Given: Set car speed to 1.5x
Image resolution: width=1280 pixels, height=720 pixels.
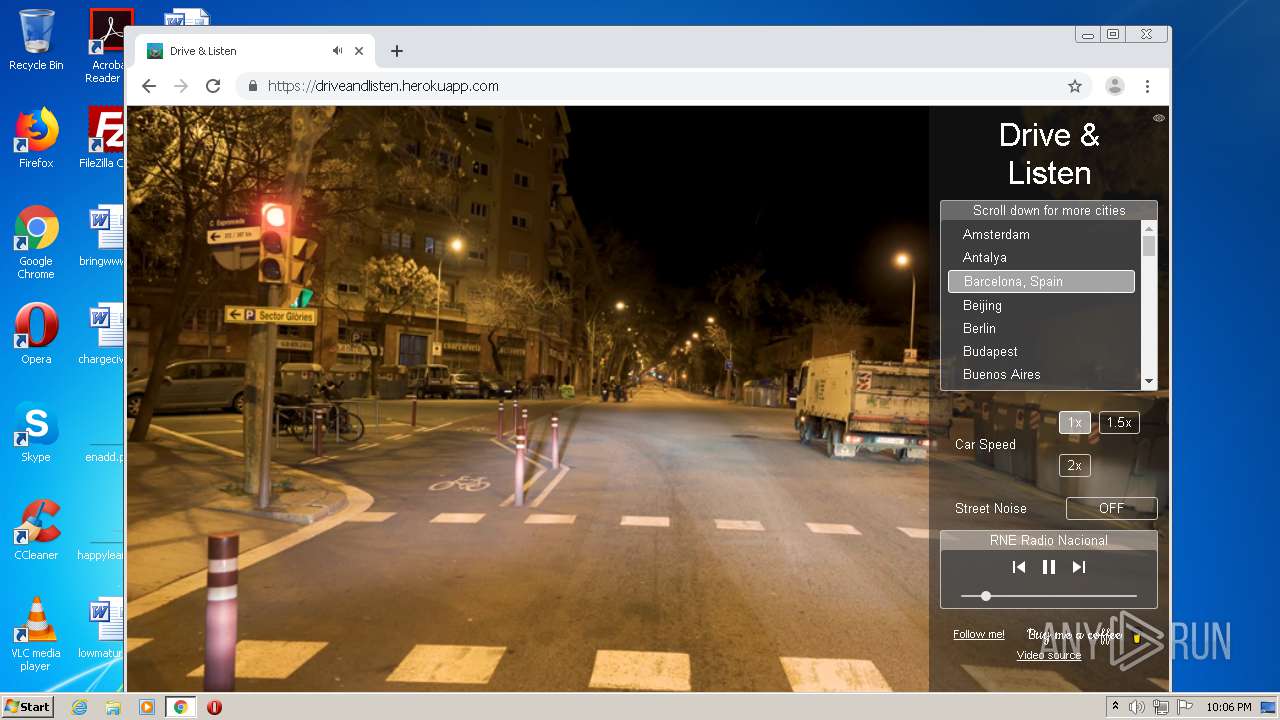Looking at the screenshot, I should click(1119, 422).
